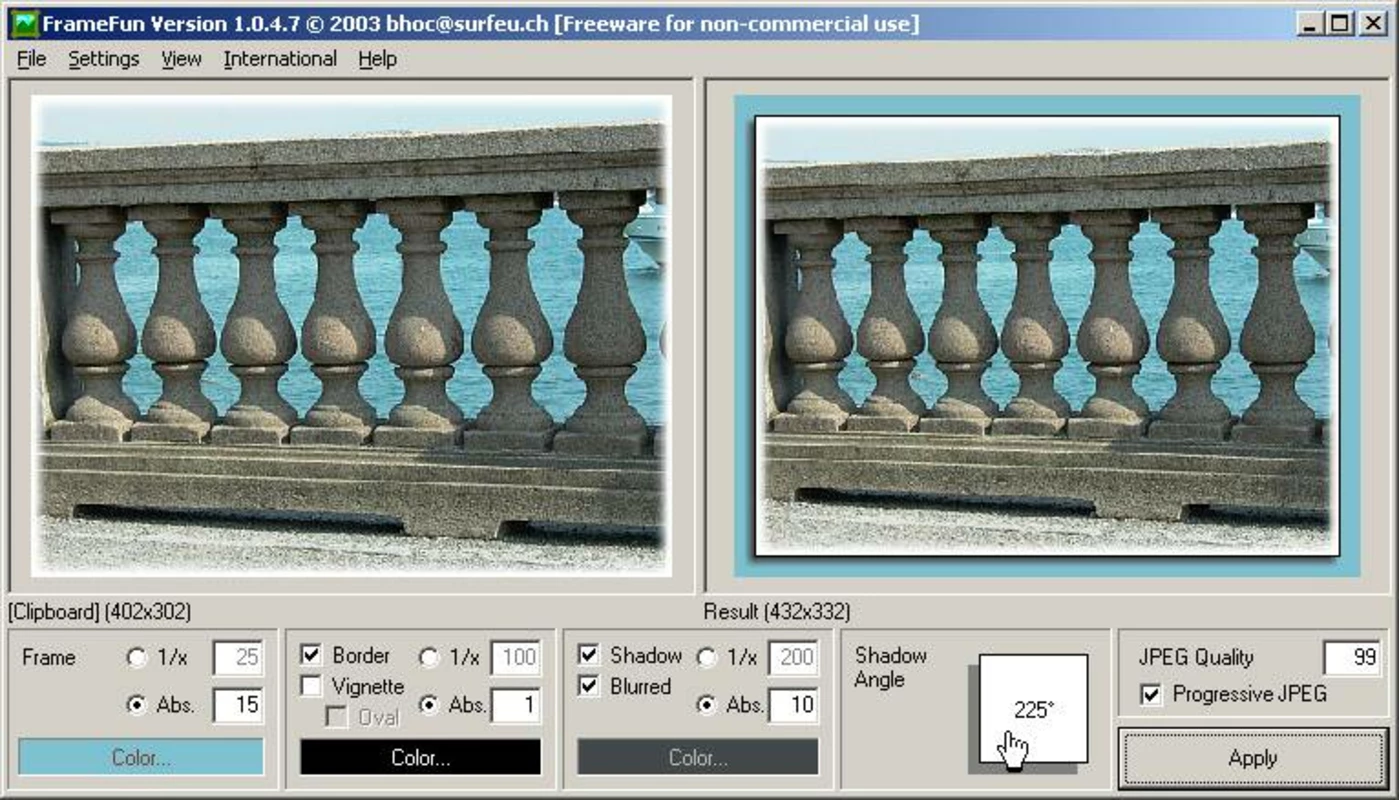This screenshot has width=1399, height=800.
Task: Click the FrameFun app icon in title bar
Action: pos(23,23)
